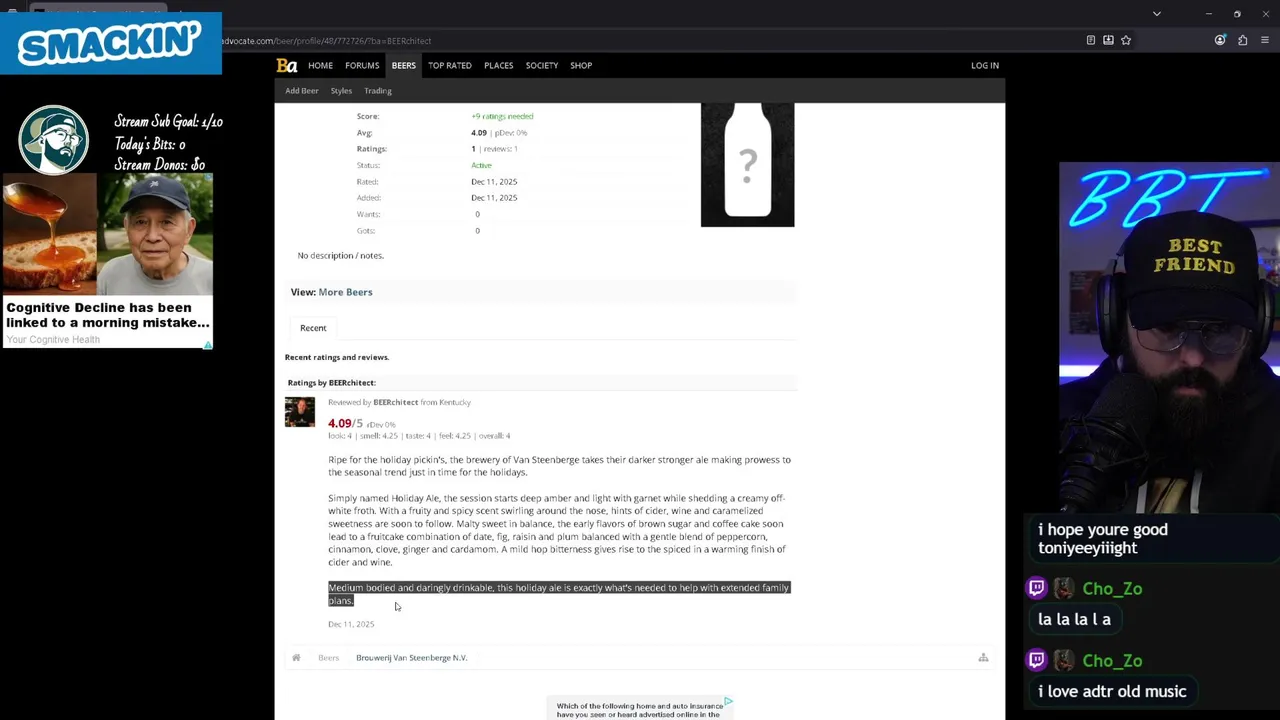Image resolution: width=1280 pixels, height=720 pixels.
Task: Click 'Ratings by BEERchitect:' heading
Action: coord(331,383)
